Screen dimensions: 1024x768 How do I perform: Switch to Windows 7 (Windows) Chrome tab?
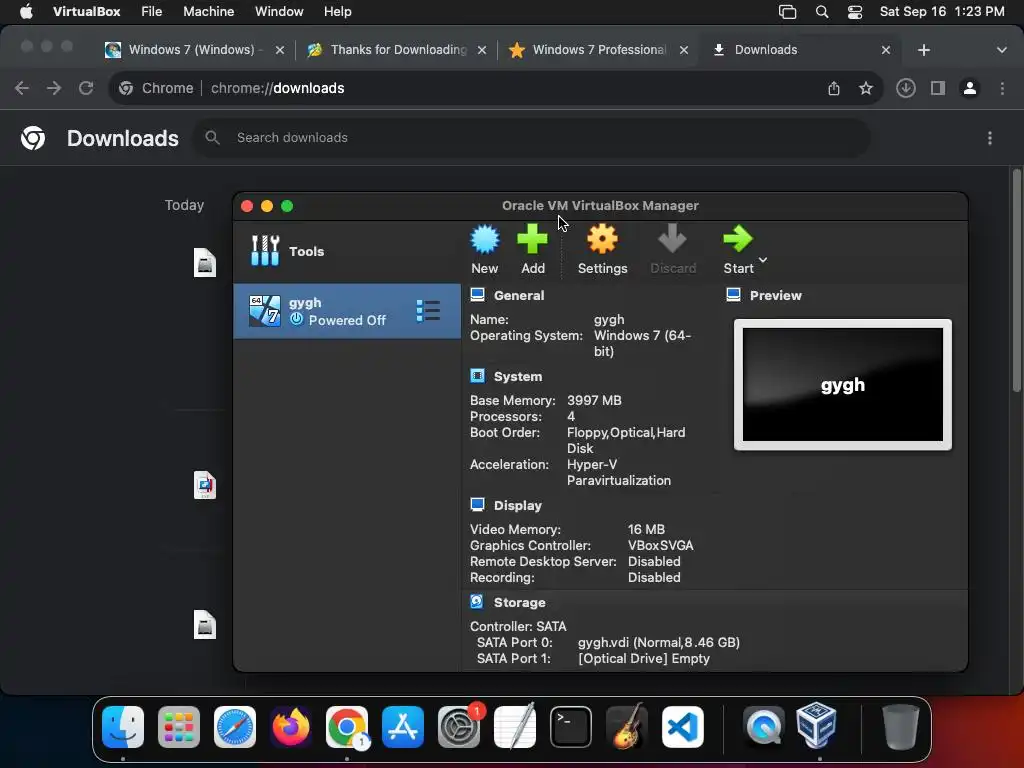pyautogui.click(x=195, y=50)
